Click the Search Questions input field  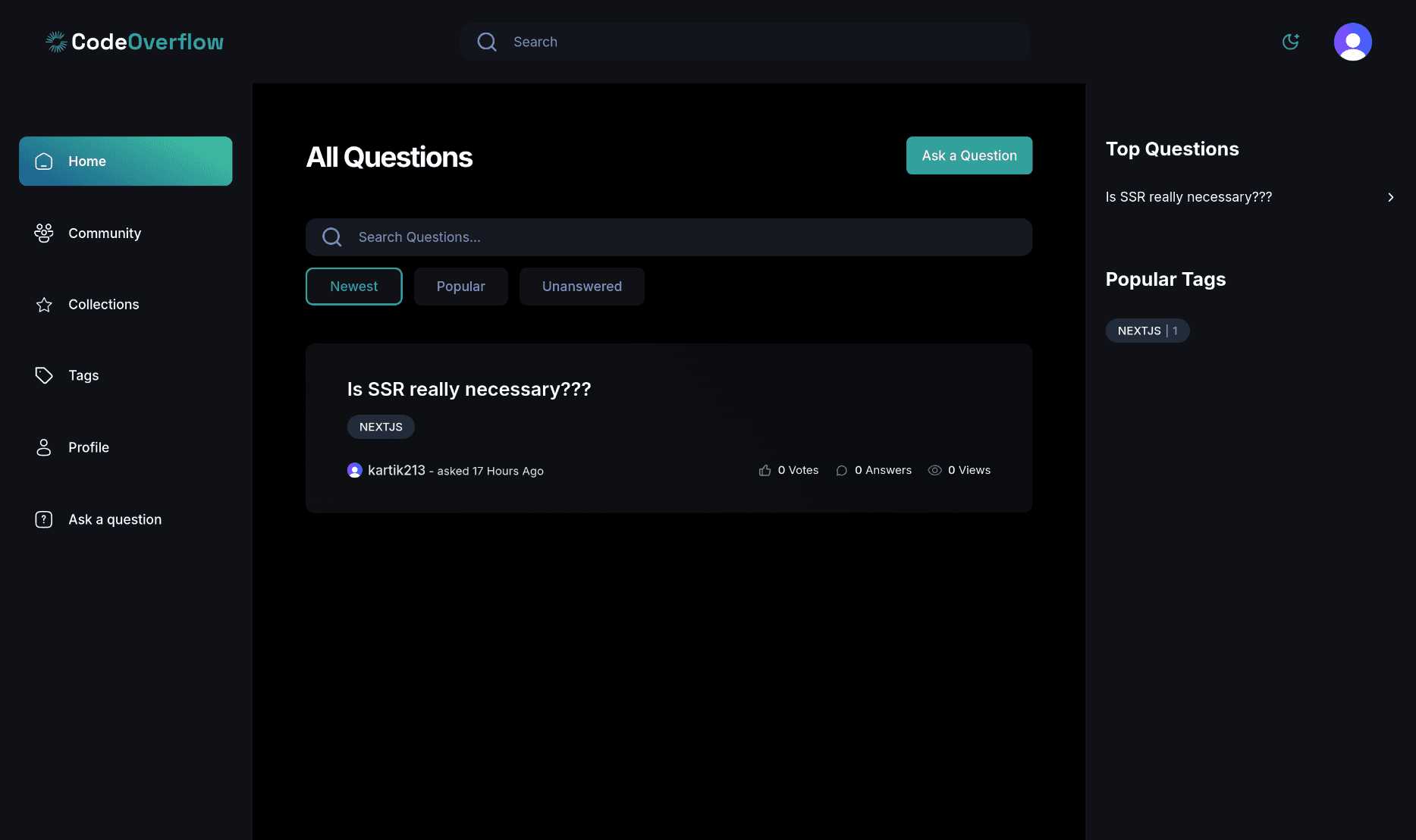tap(683, 237)
